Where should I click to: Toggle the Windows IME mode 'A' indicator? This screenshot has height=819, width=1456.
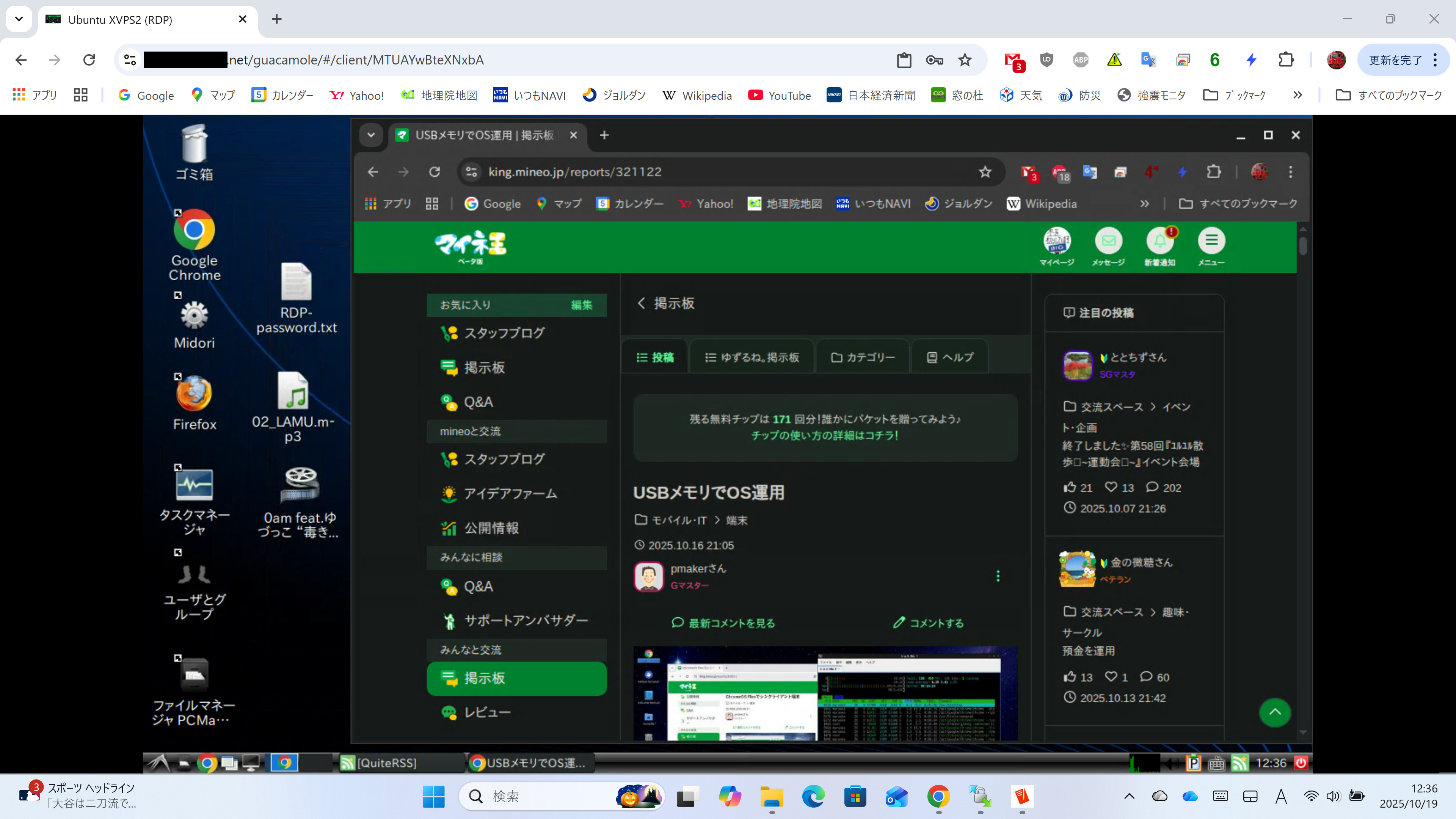point(1281,796)
